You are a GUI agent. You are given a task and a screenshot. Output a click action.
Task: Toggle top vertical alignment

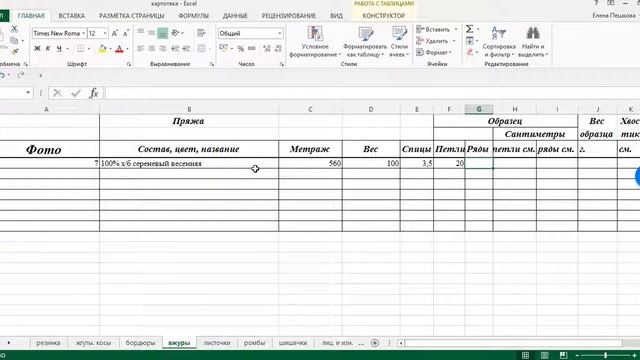[x=141, y=33]
